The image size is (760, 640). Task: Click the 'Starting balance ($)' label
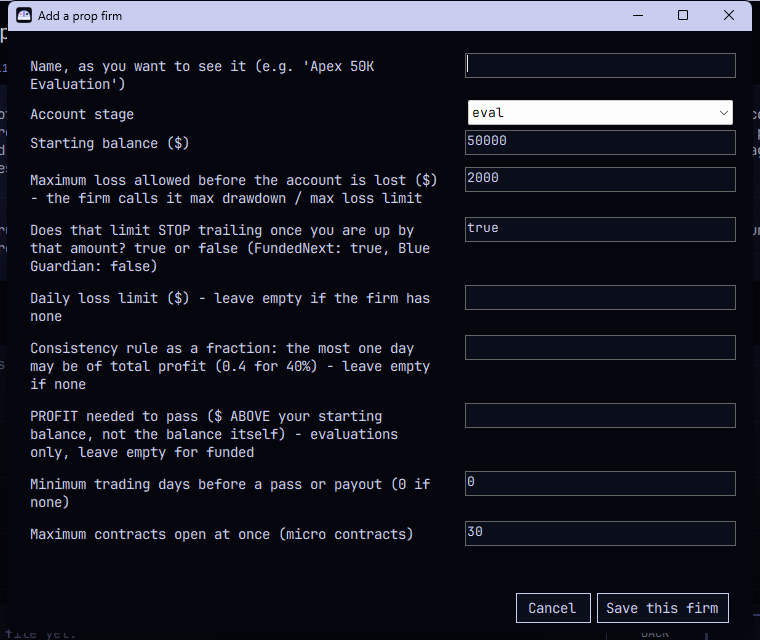(110, 144)
